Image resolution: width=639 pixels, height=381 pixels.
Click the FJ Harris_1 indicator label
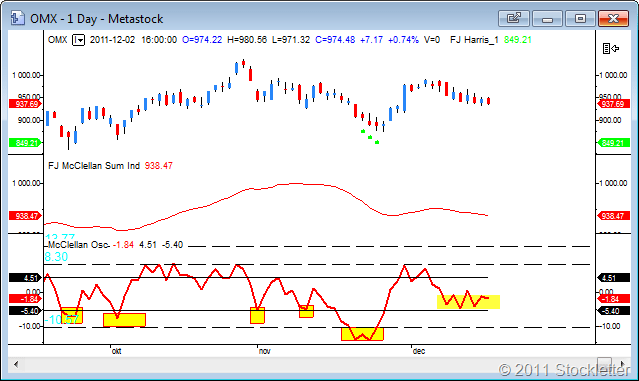pyautogui.click(x=474, y=40)
